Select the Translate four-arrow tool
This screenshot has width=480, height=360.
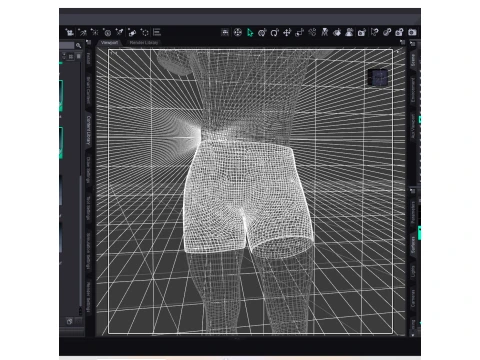(x=287, y=32)
